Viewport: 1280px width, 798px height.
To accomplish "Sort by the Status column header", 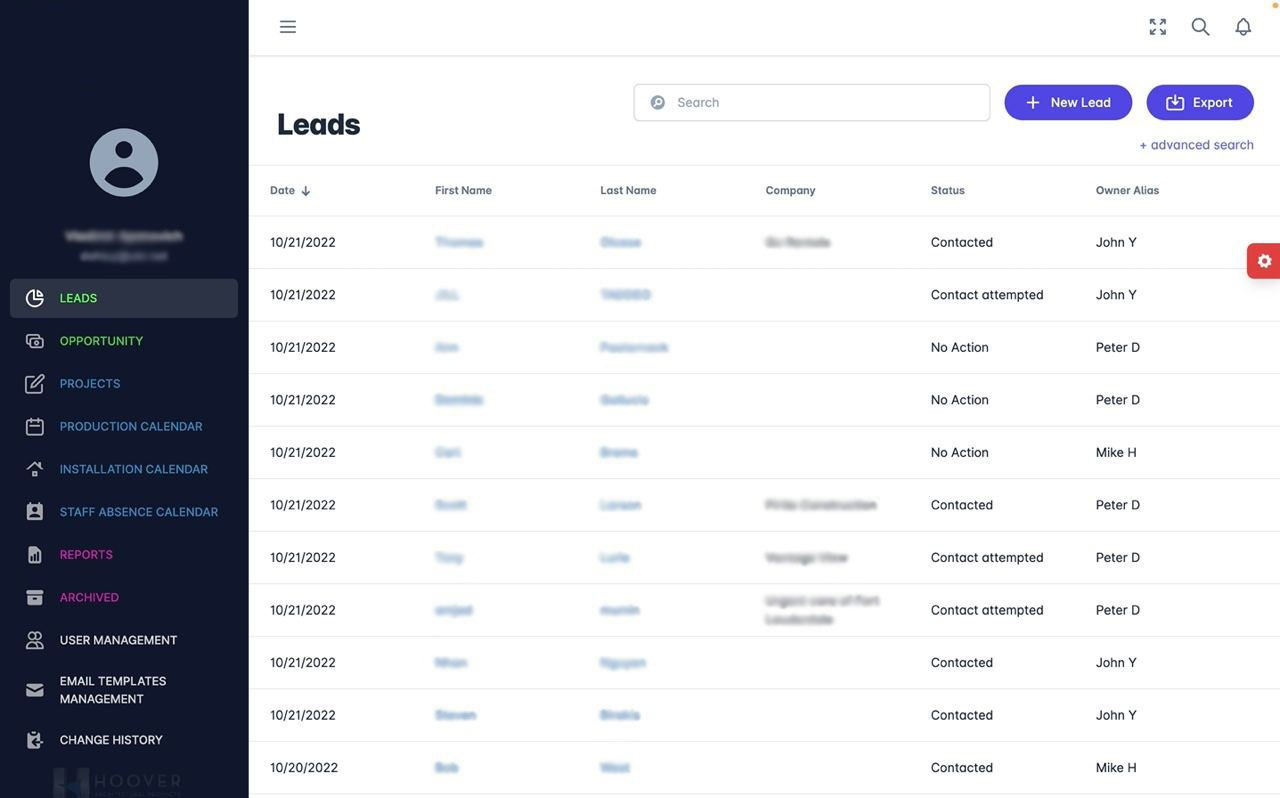I will click(947, 191).
